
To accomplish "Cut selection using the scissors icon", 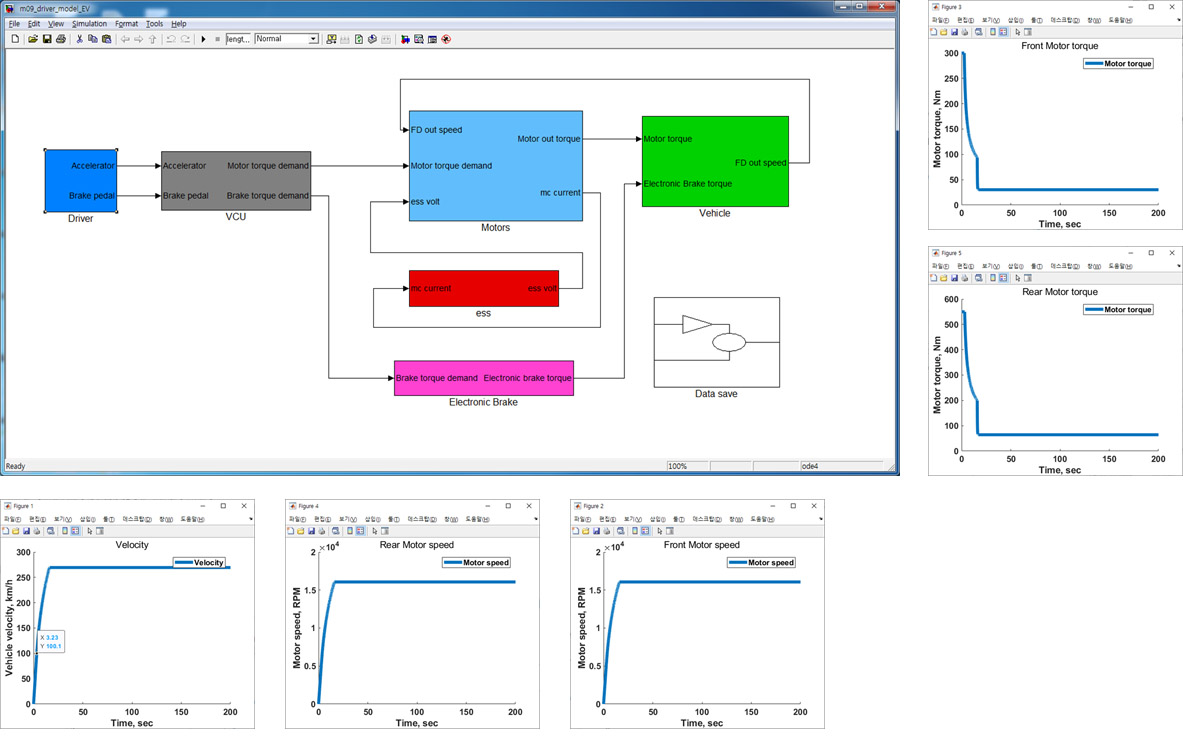I will point(79,39).
